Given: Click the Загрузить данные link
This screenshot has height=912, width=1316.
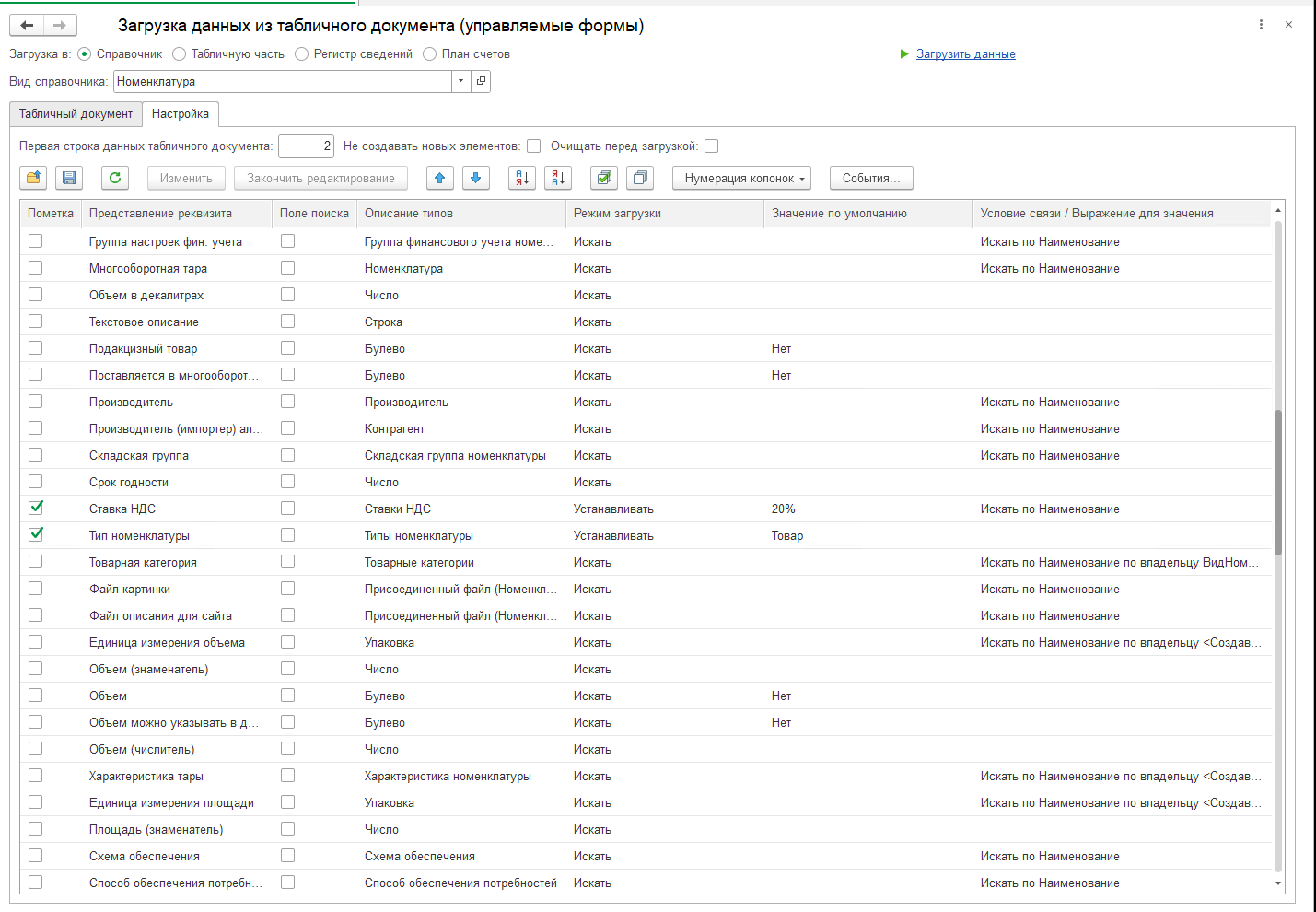Looking at the screenshot, I should coord(966,54).
